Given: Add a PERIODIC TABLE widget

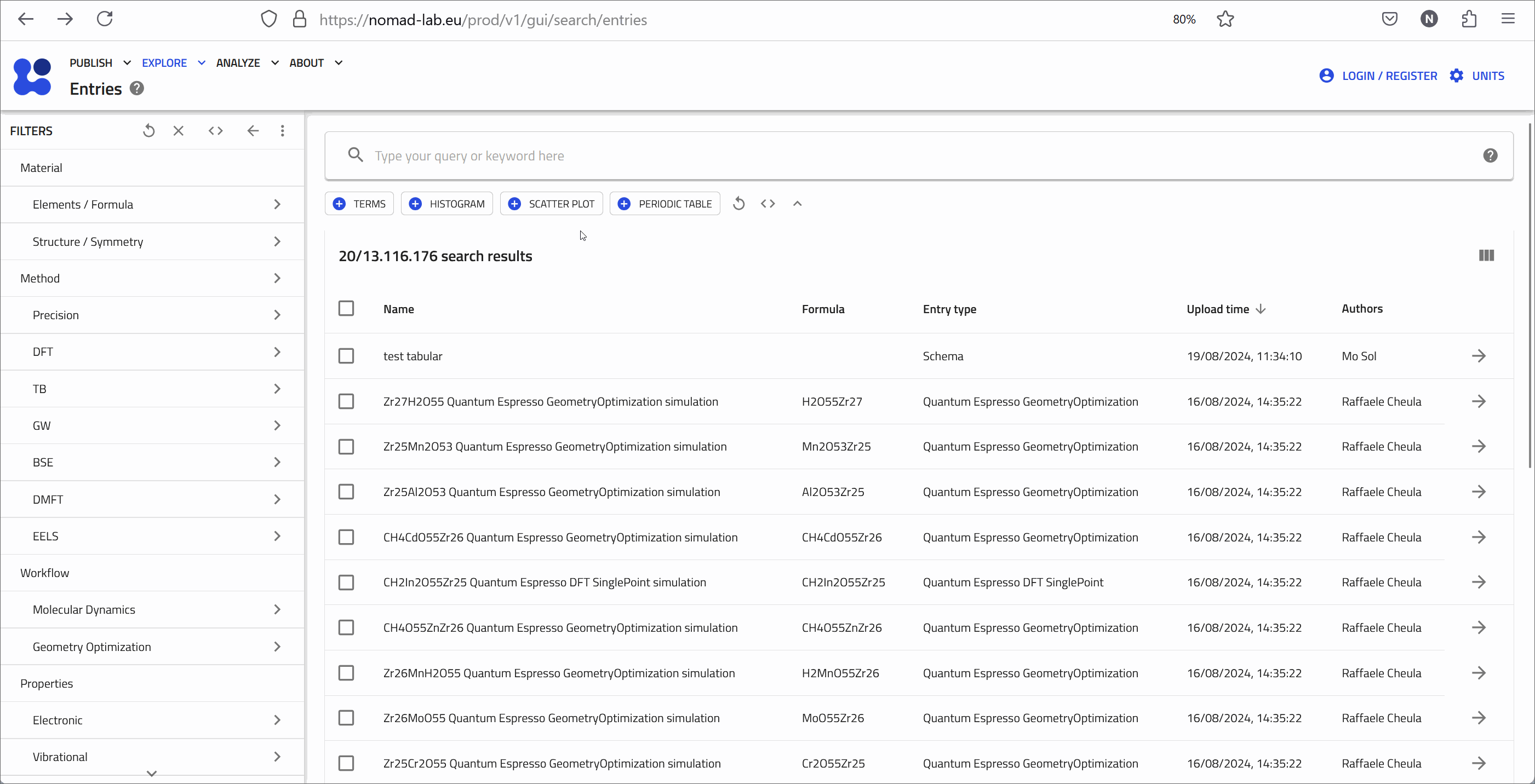Looking at the screenshot, I should pyautogui.click(x=665, y=204).
